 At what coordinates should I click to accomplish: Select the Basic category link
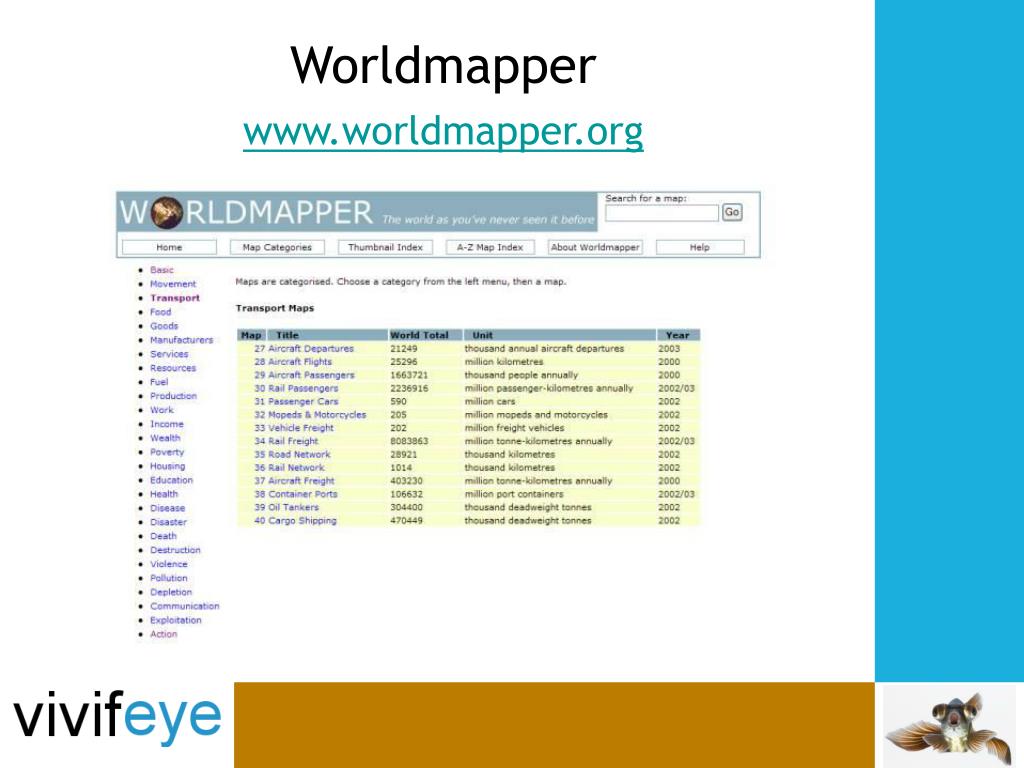(162, 270)
